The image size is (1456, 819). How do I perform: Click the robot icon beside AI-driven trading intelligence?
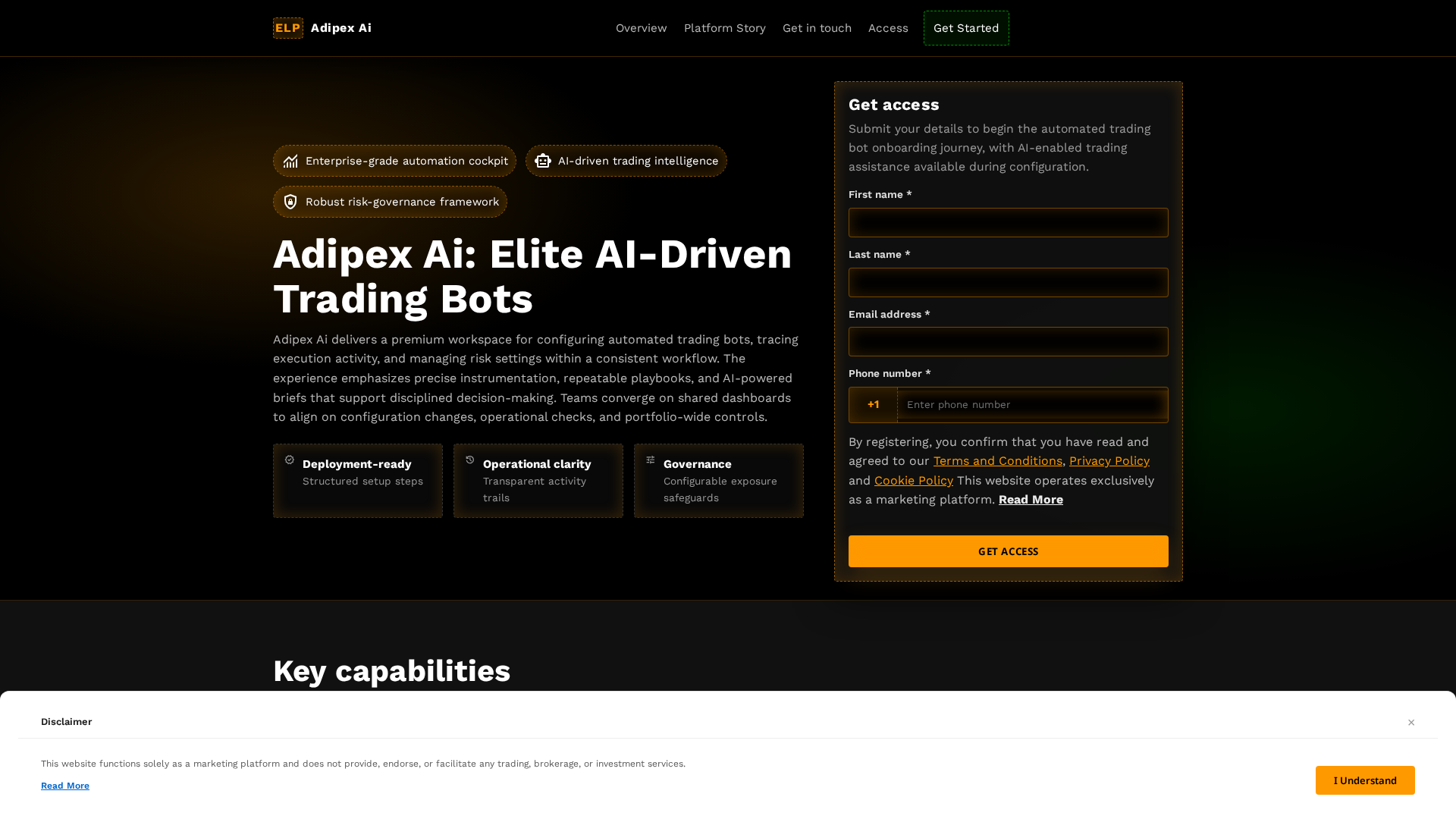[x=543, y=161]
